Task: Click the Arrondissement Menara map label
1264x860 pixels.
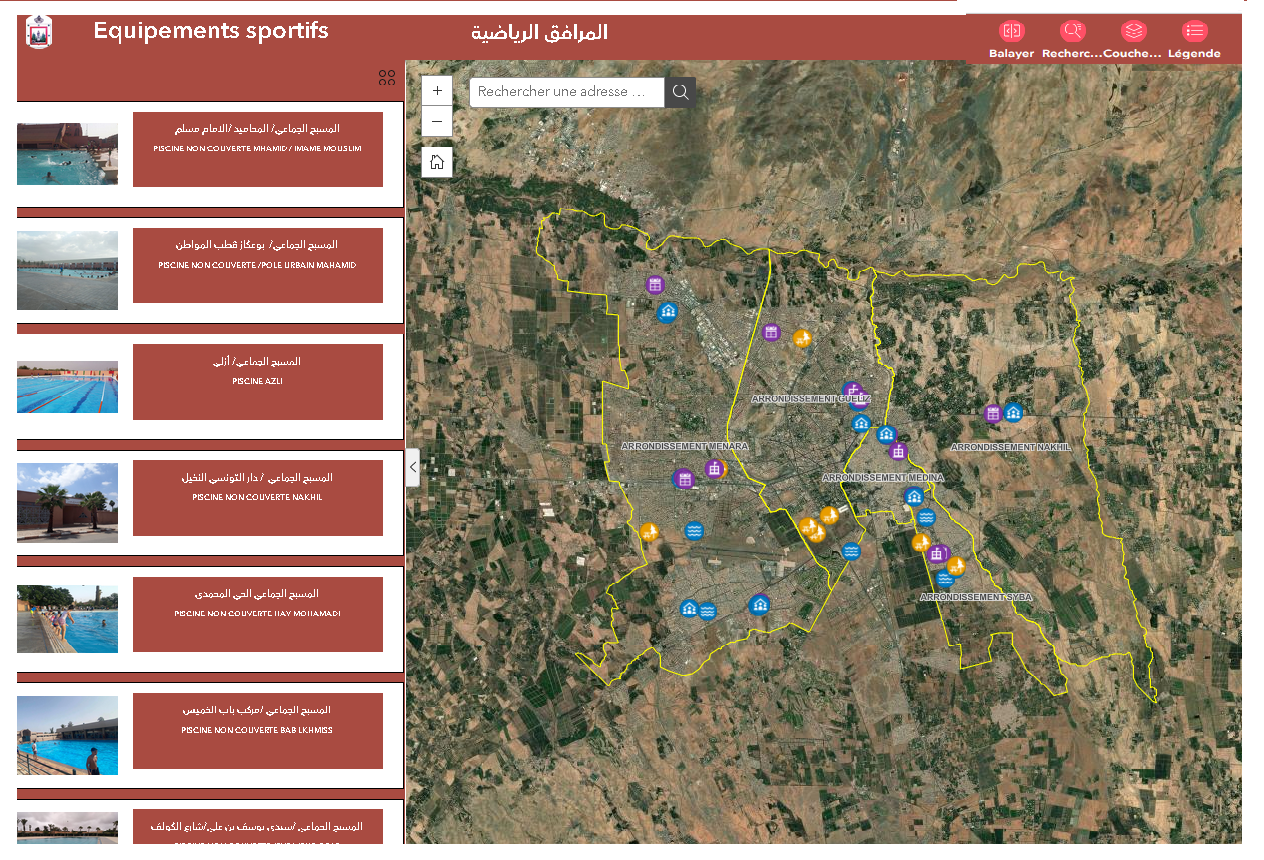Action: [x=684, y=446]
